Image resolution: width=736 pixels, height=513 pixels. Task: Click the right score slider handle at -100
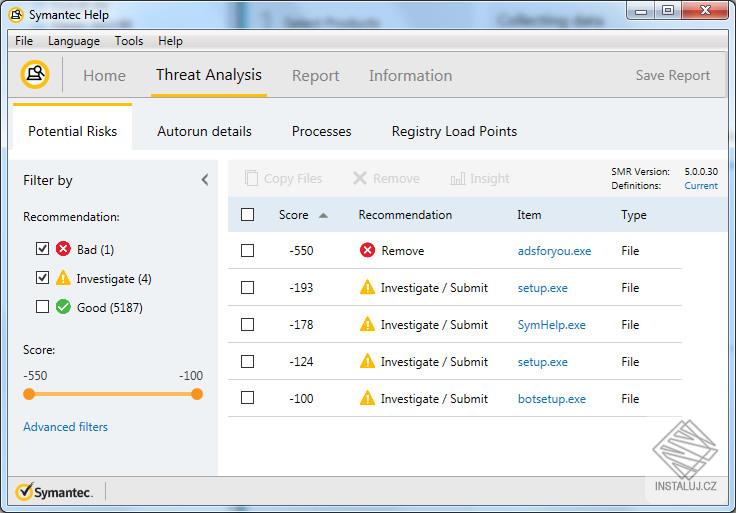[197, 394]
